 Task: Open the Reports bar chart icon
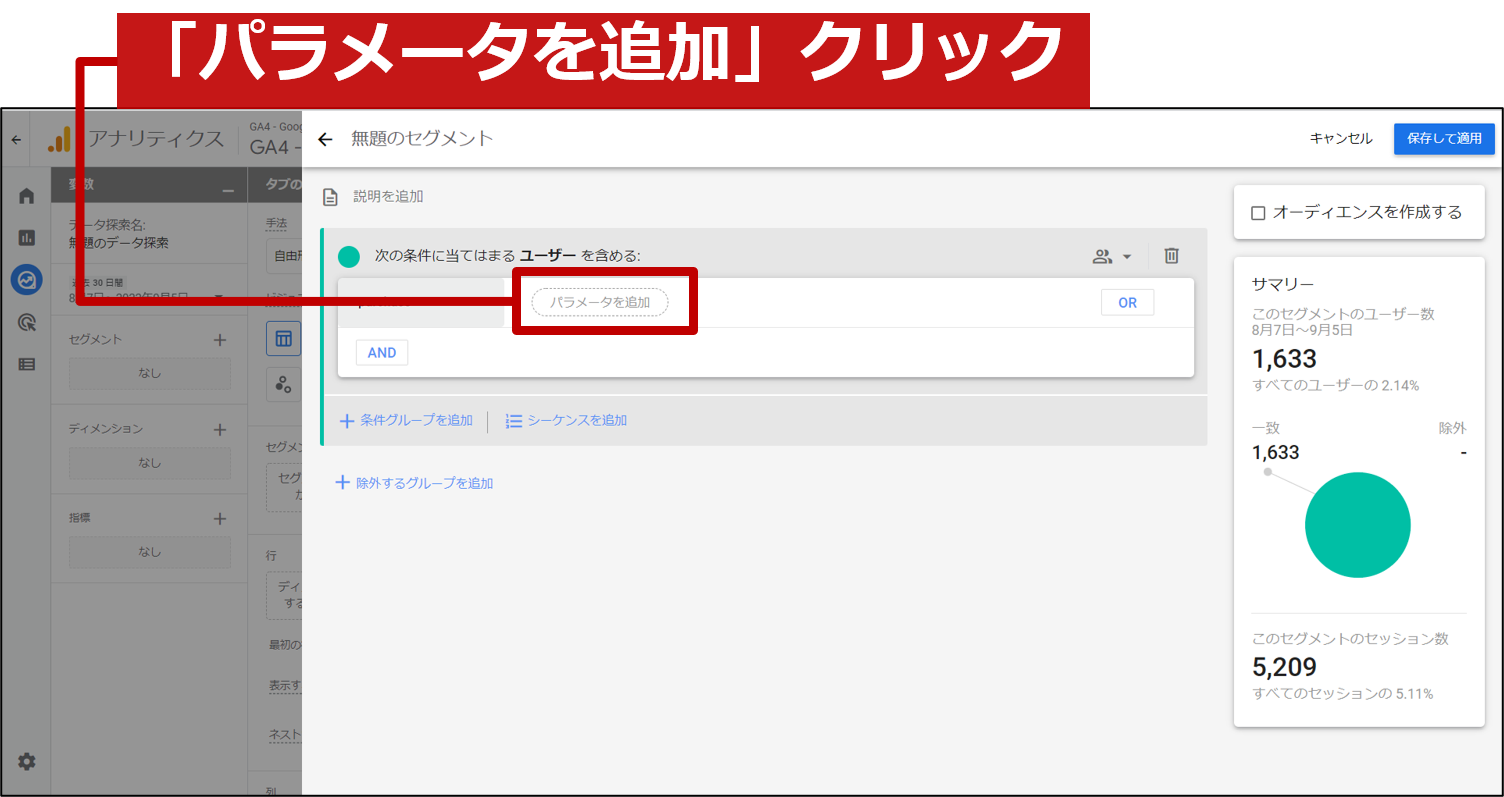[x=27, y=238]
